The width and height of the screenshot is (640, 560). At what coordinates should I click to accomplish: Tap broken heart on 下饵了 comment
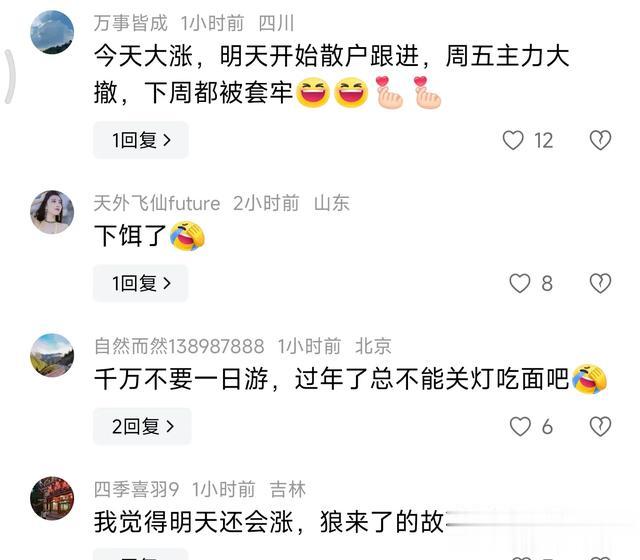tap(600, 283)
